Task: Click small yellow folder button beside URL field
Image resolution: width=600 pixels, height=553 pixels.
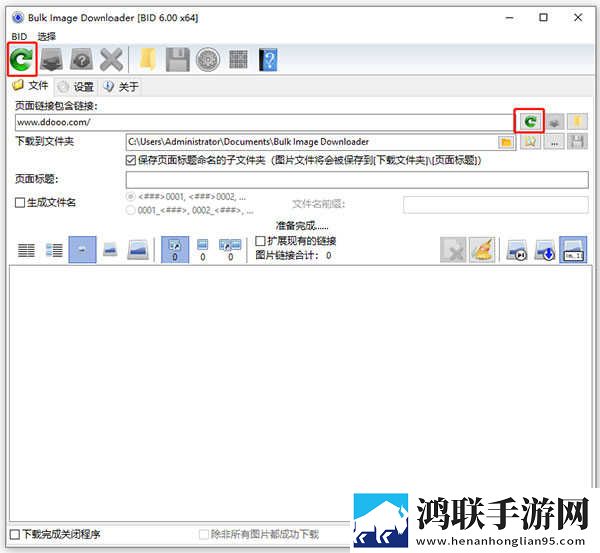Action: pos(577,122)
